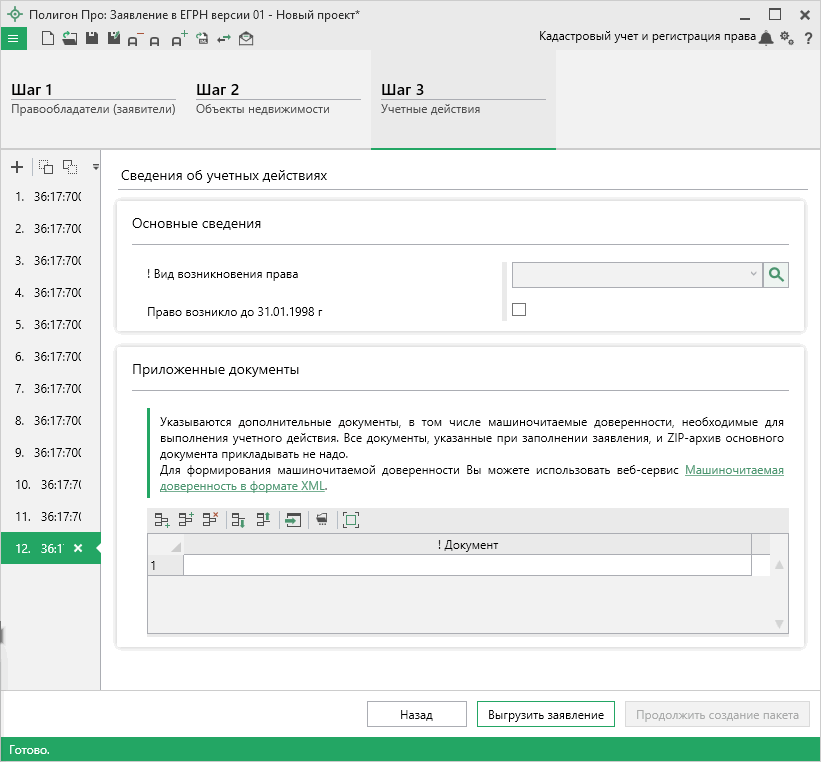The height and width of the screenshot is (762, 821).
Task: Switch to Шаг 2 Объекты недвижимости tab
Action: click(x=277, y=99)
